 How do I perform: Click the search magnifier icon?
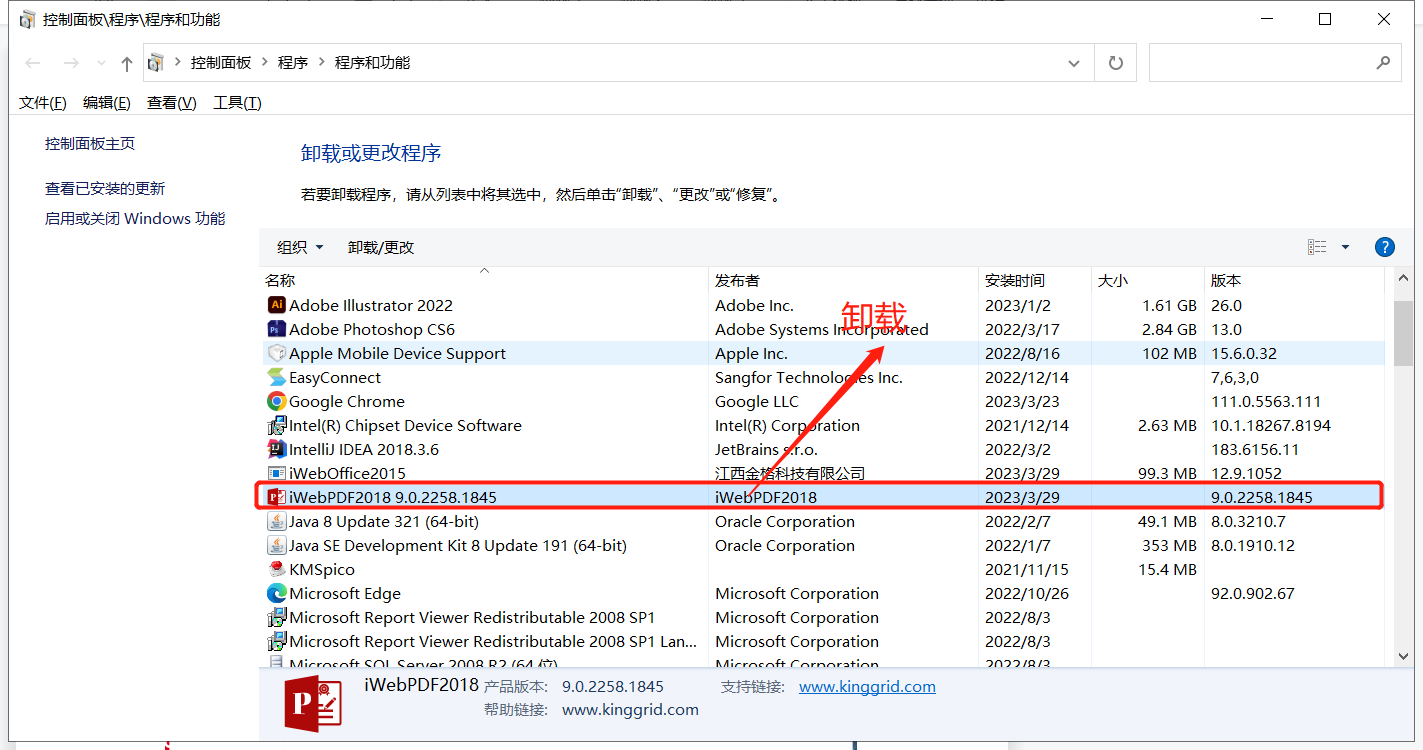(1383, 63)
